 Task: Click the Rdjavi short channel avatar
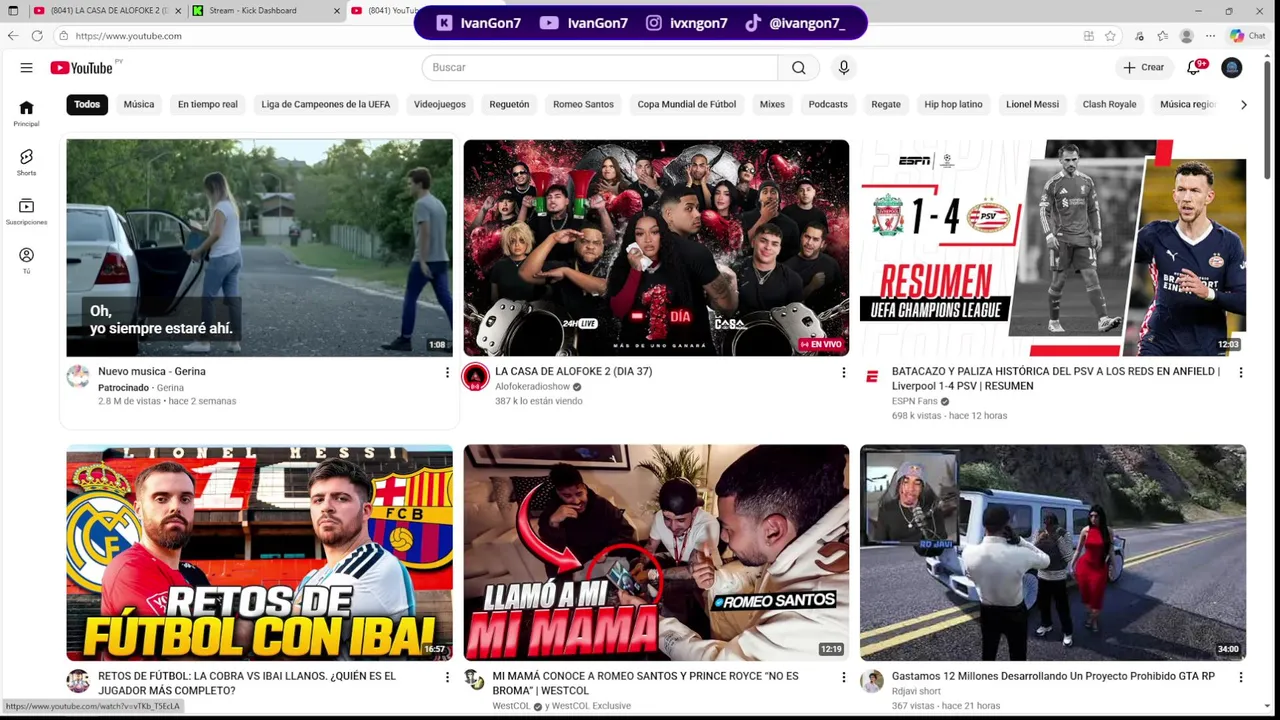pos(872,682)
